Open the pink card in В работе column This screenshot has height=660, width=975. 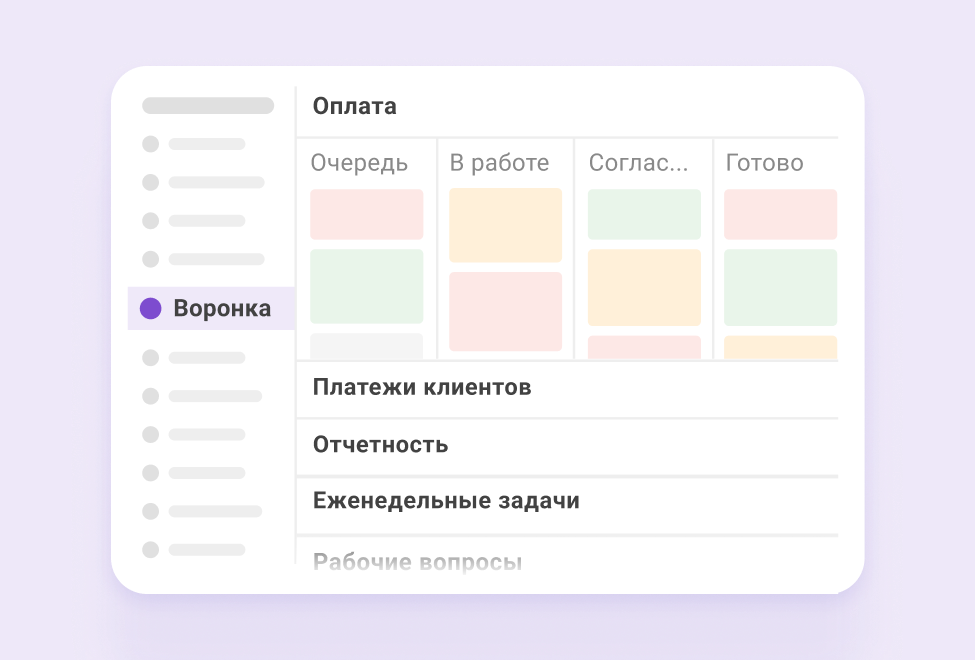506,312
